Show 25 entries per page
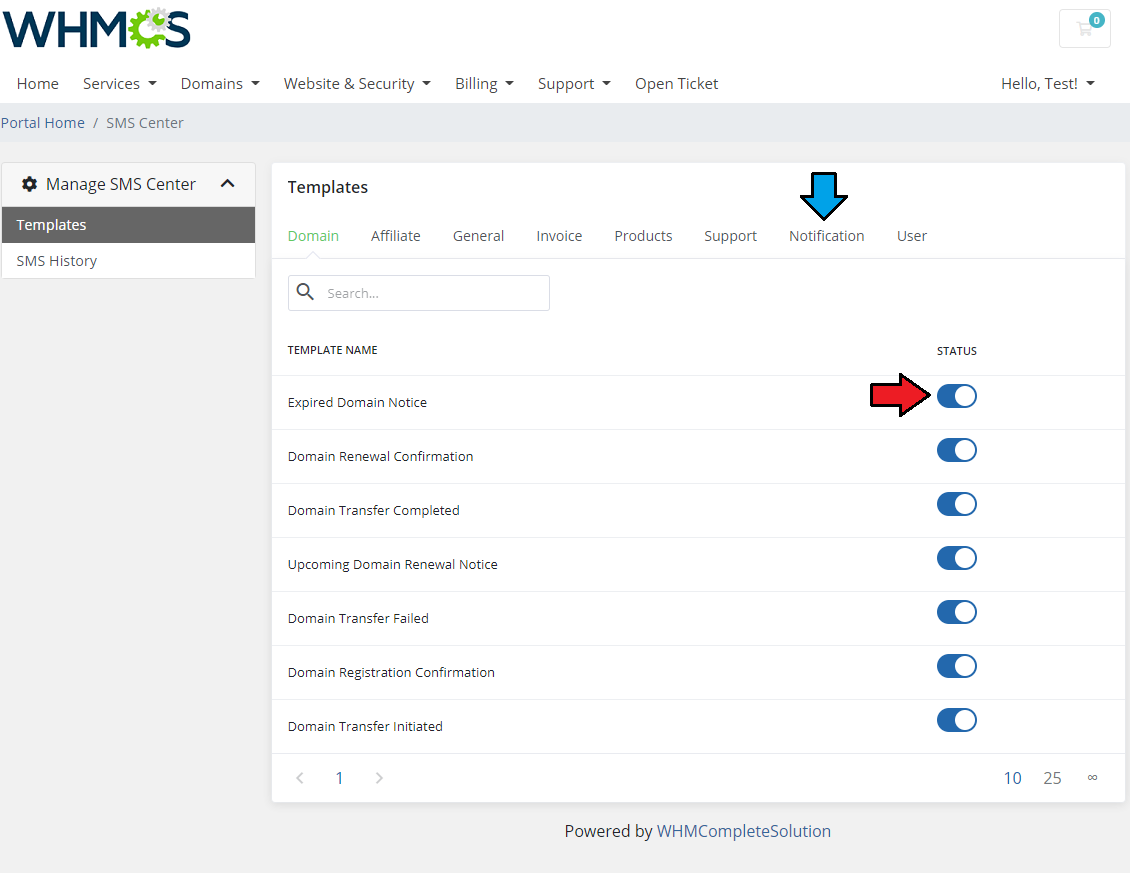Screen dimensions: 1130x873 pyautogui.click(x=1052, y=778)
